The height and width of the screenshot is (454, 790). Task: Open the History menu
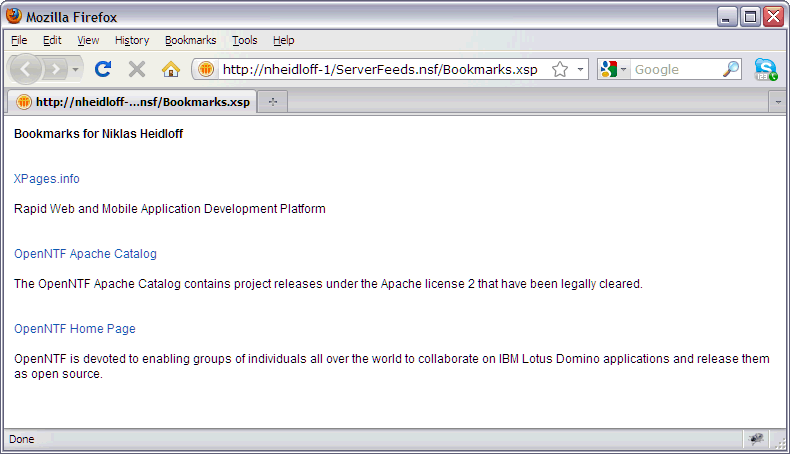pyautogui.click(x=132, y=40)
